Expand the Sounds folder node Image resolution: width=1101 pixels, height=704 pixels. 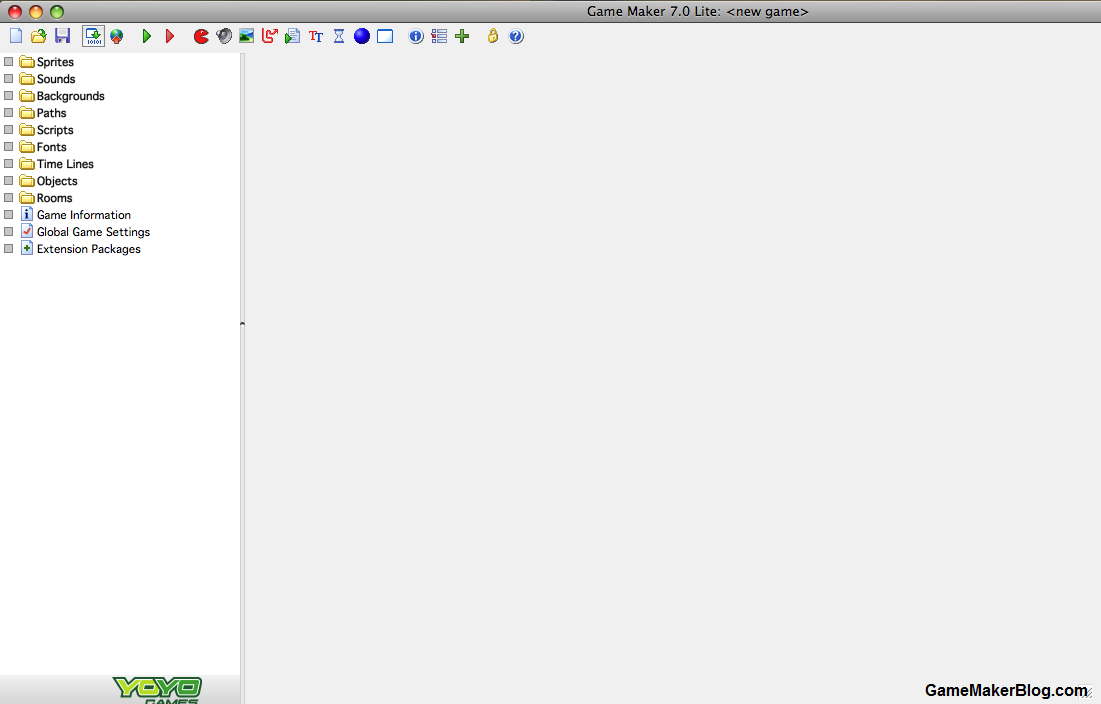point(8,79)
